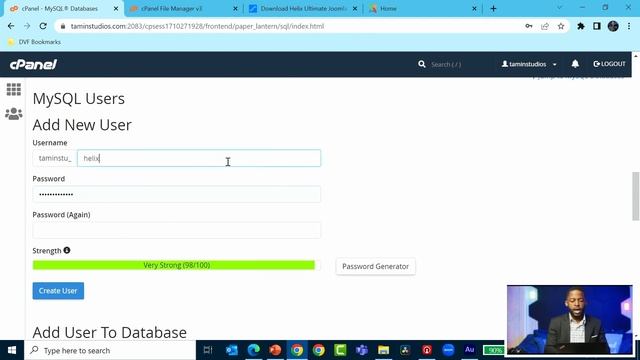Screen dimensions: 640x360
Task: Click the cPanel search box
Action: click(446, 64)
